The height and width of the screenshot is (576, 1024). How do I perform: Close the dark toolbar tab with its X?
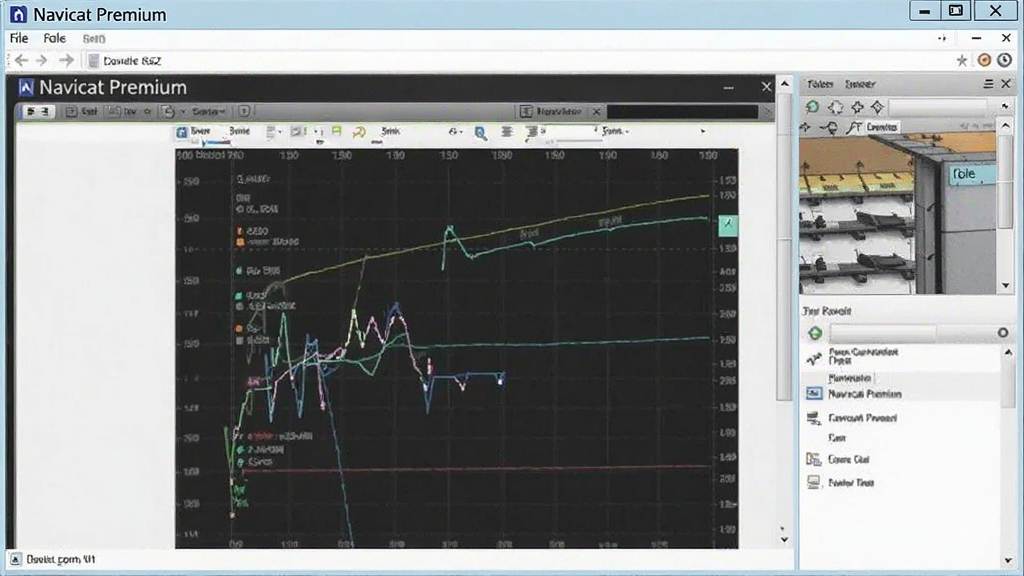pos(596,112)
